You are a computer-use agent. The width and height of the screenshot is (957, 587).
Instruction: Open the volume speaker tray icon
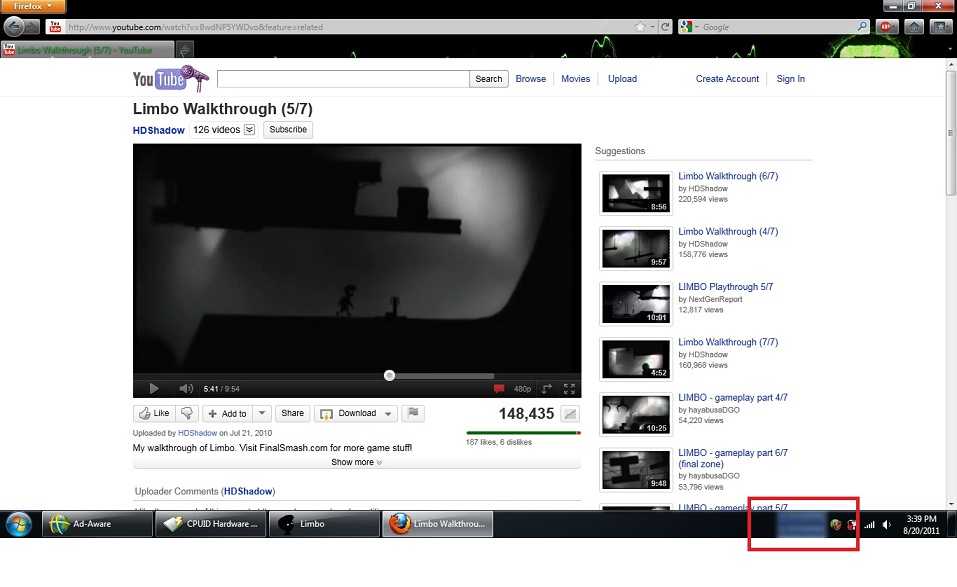(x=887, y=524)
